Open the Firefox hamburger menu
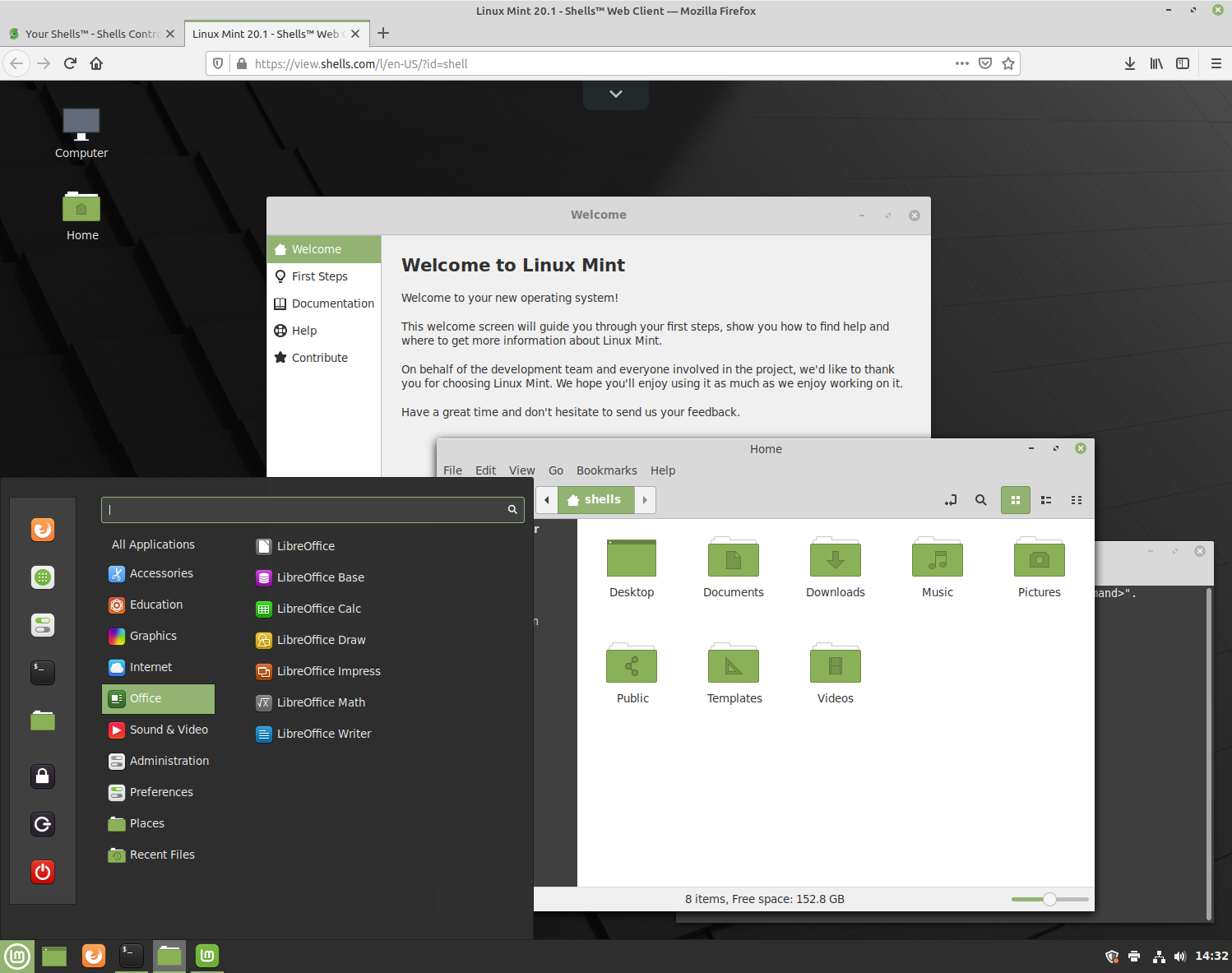 pyautogui.click(x=1216, y=63)
